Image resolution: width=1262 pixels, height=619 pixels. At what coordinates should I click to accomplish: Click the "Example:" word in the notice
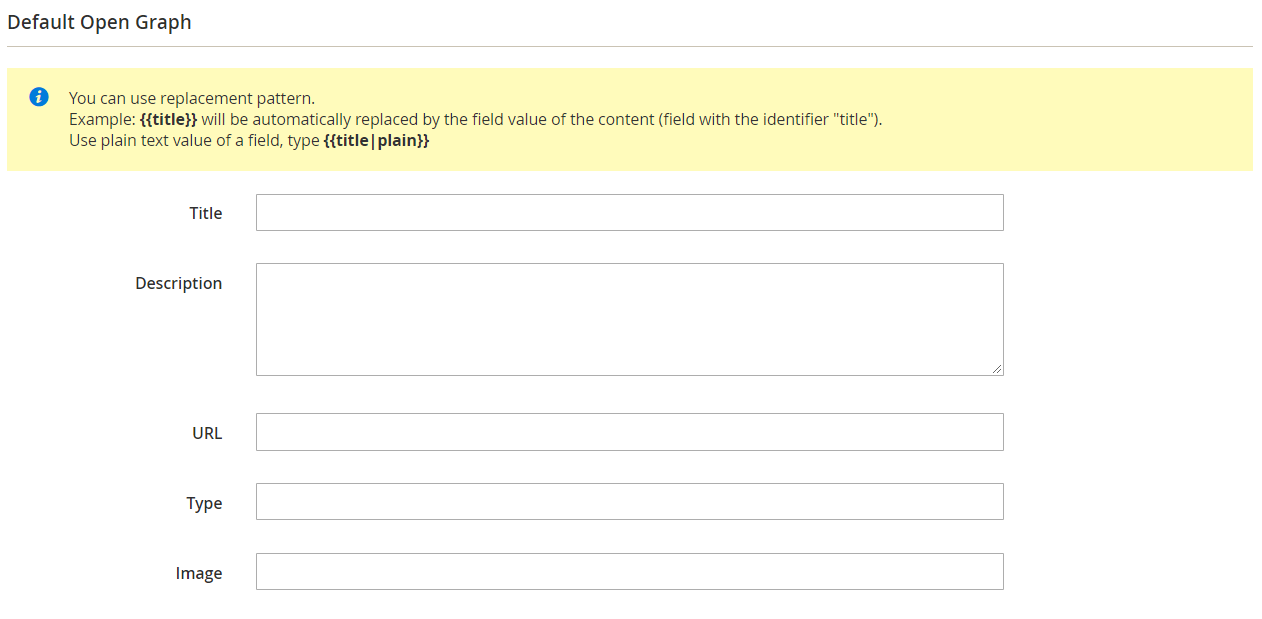point(102,120)
